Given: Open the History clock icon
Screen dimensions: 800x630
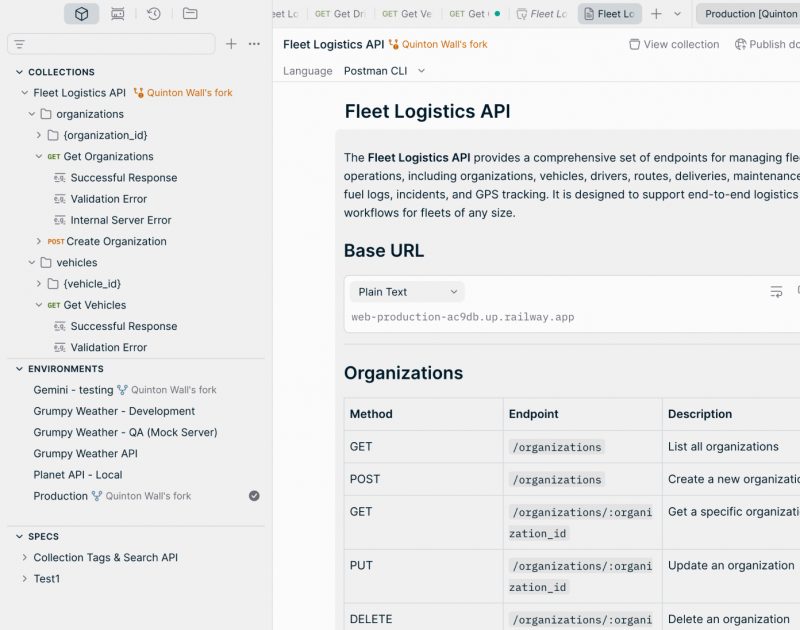Looking at the screenshot, I should click(x=154, y=14).
